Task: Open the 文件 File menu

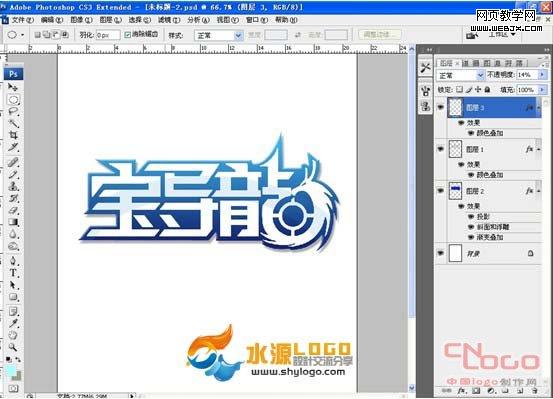Action: coord(23,20)
